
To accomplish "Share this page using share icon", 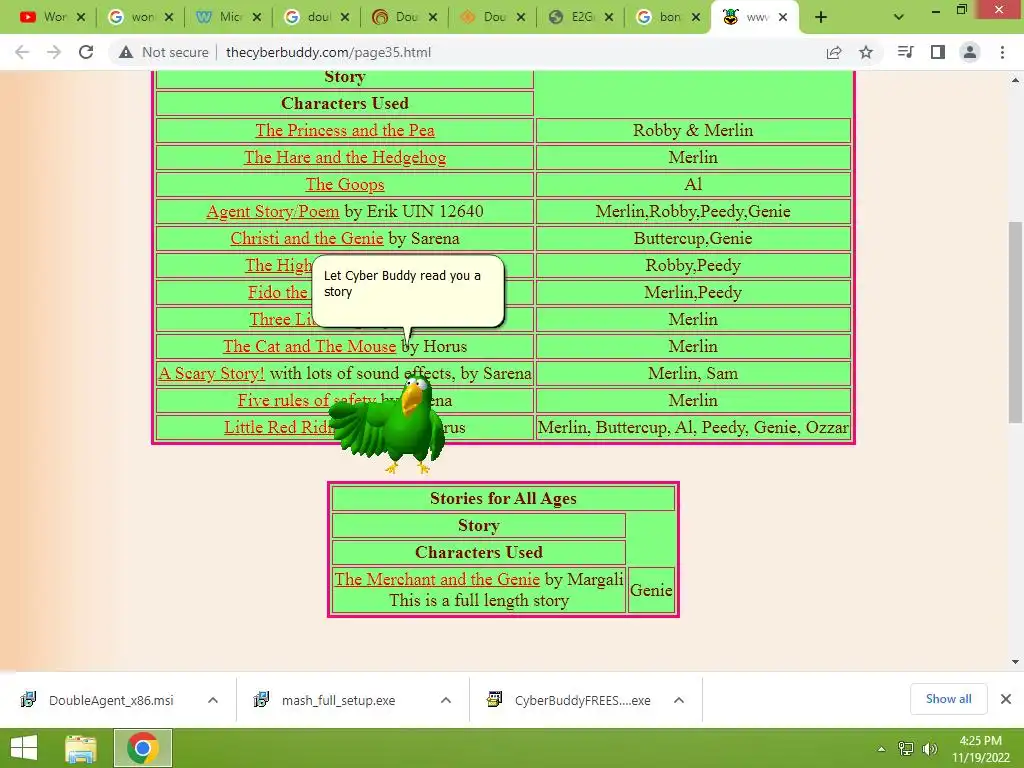I will coord(834,52).
